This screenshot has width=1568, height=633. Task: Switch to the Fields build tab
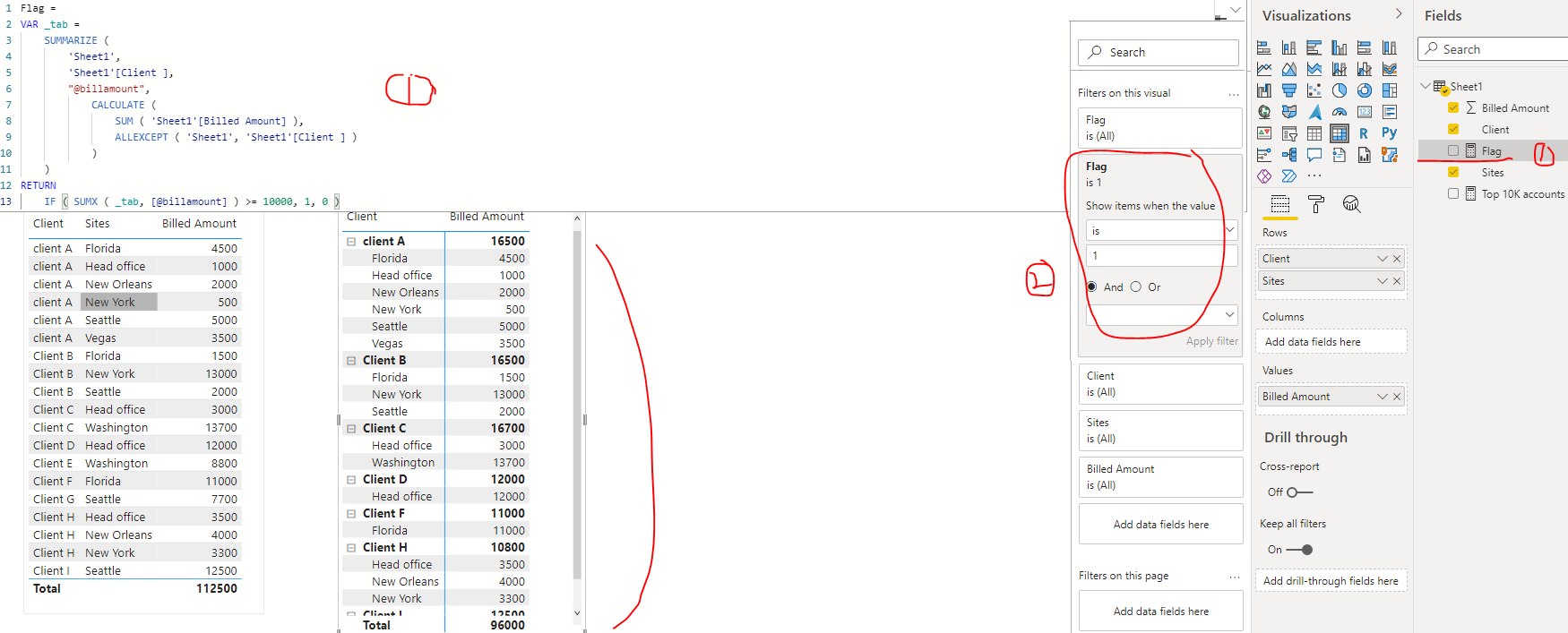pos(1280,205)
